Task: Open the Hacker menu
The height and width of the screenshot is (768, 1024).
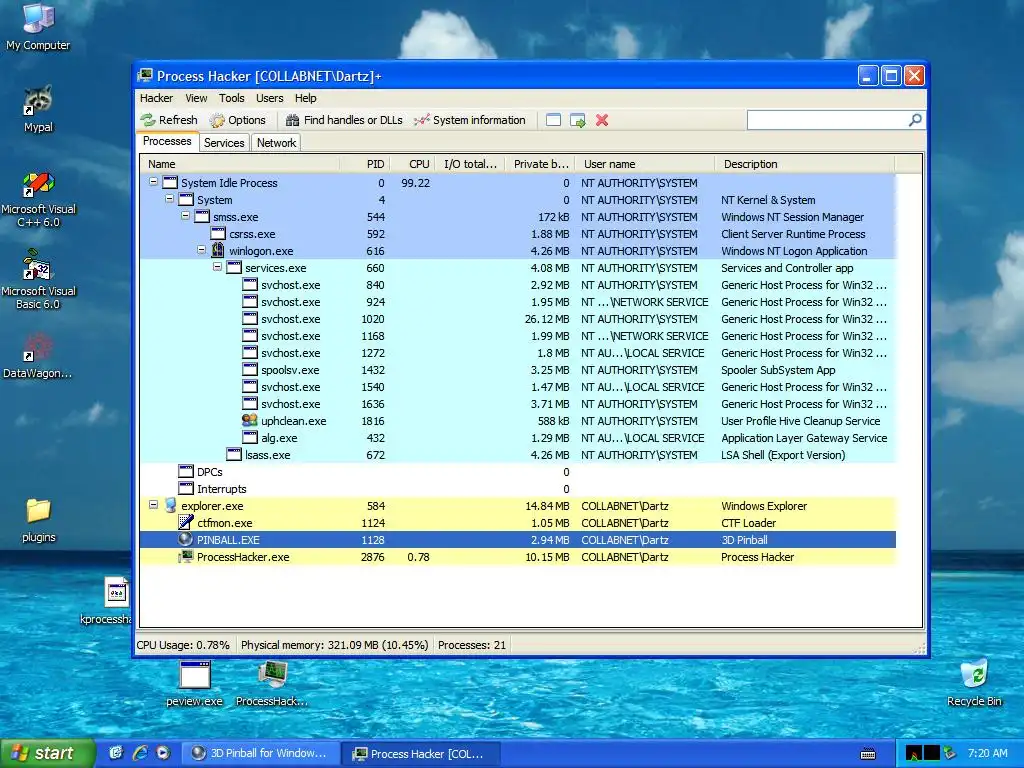Action: pos(156,98)
